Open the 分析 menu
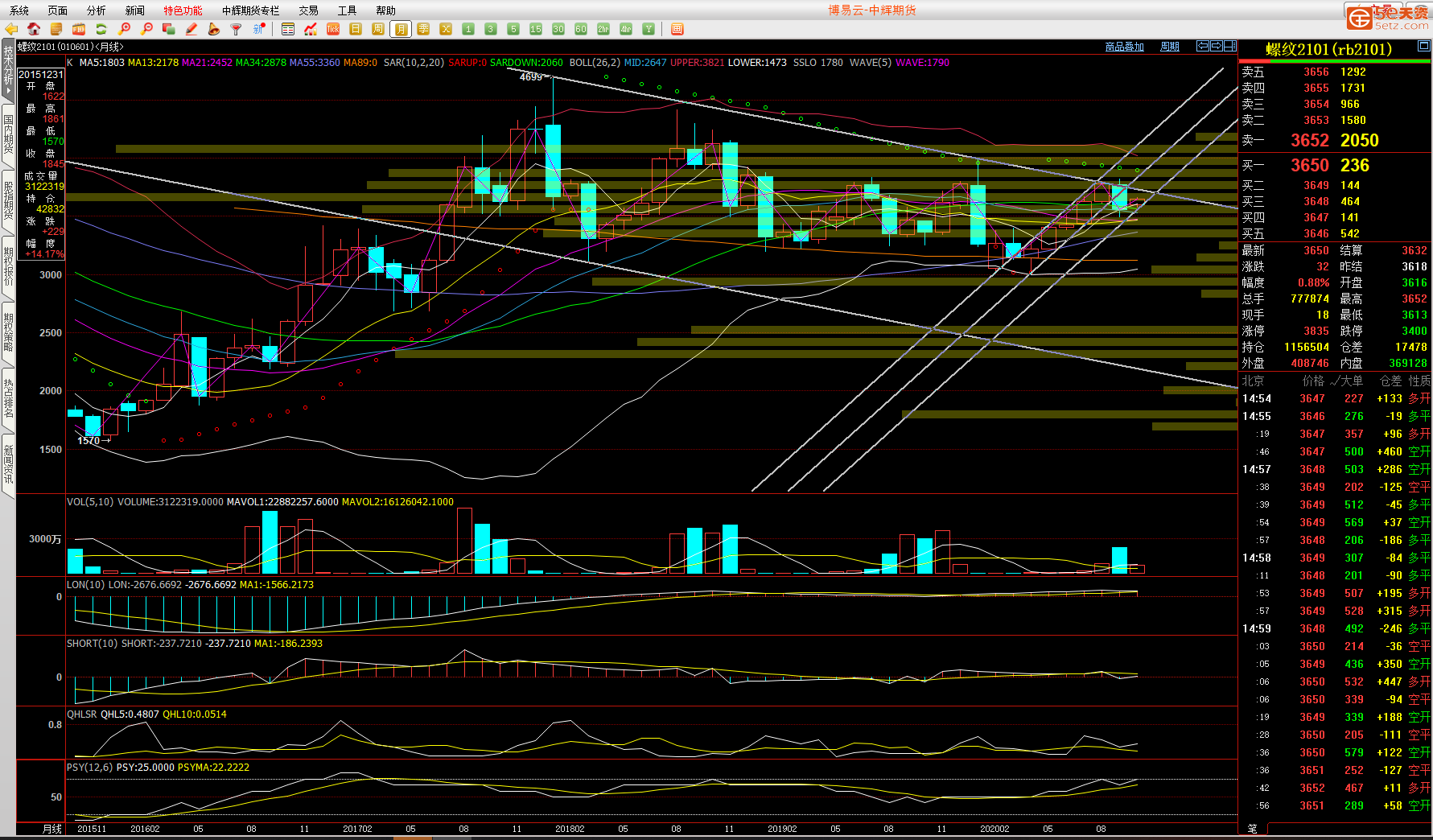This screenshot has height=840, width=1433. (97, 10)
